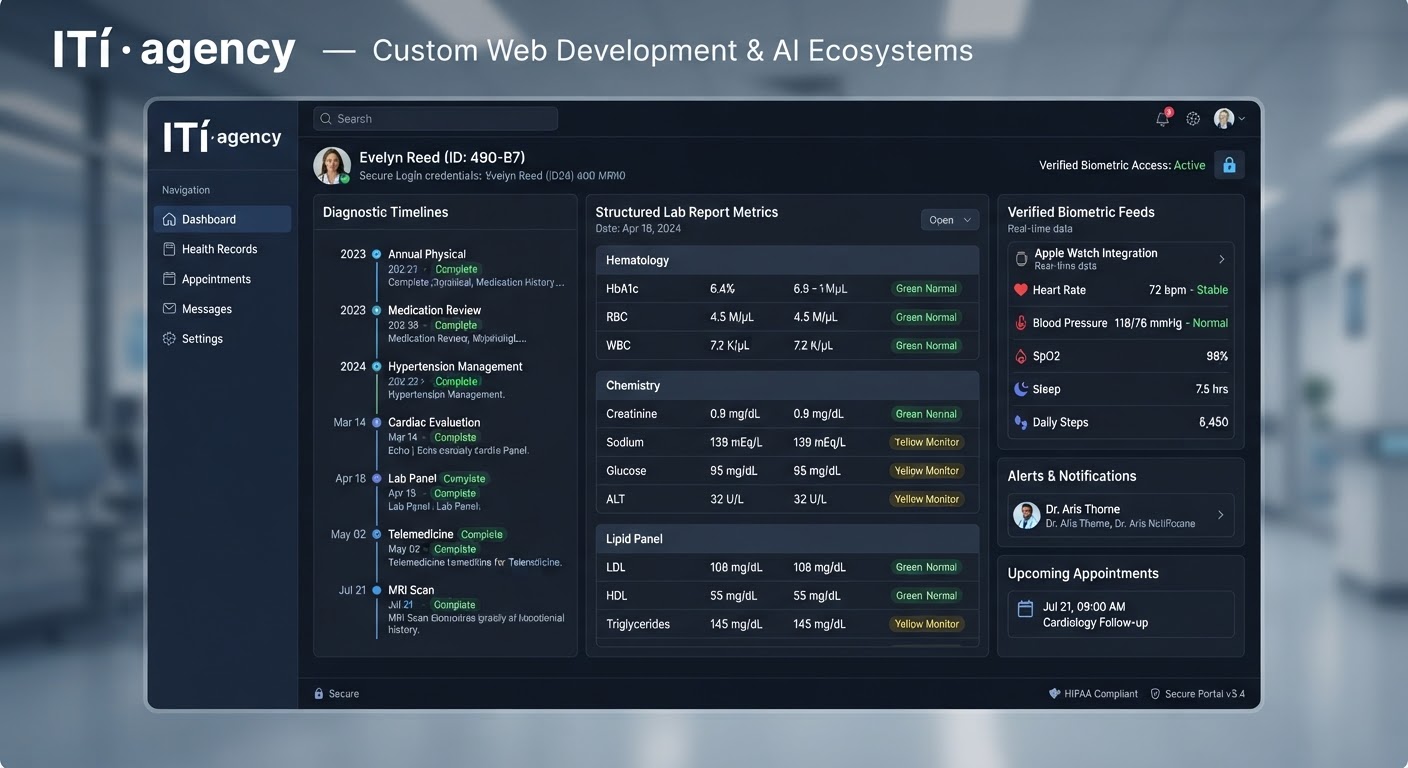Click the Sleep moon icon
1408x768 pixels.
(x=1021, y=389)
